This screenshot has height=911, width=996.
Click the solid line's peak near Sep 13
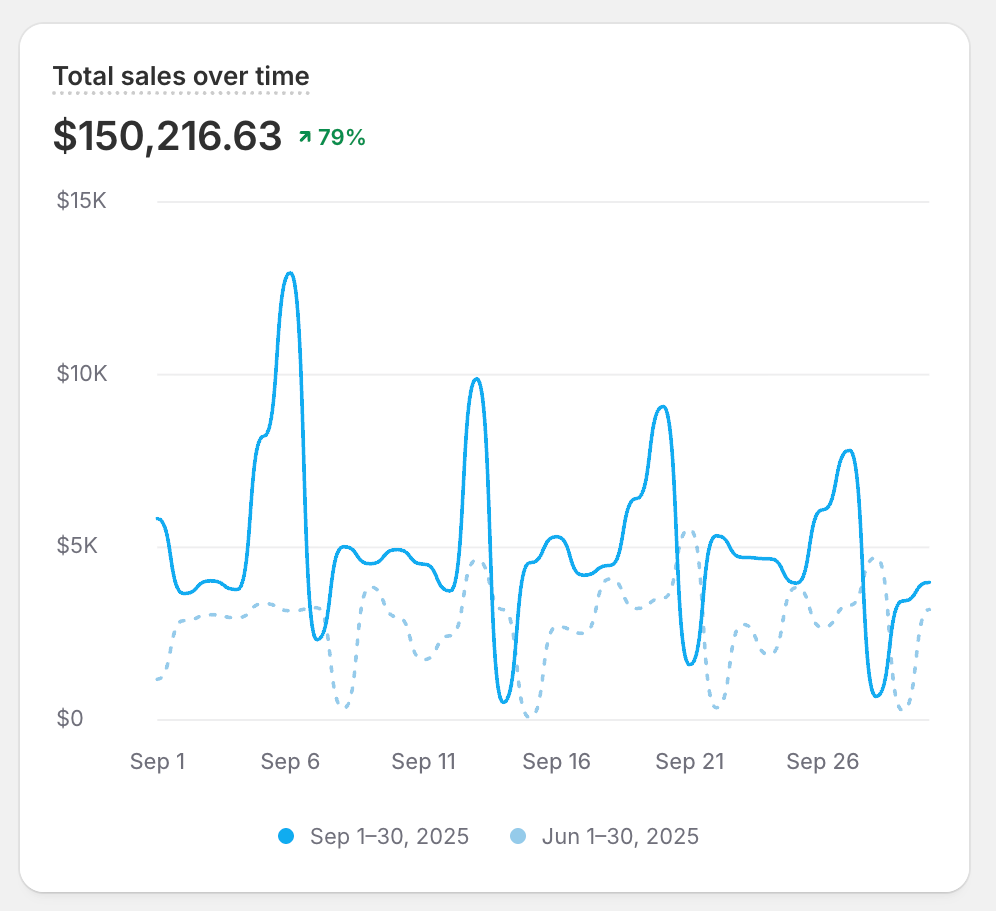coord(477,379)
